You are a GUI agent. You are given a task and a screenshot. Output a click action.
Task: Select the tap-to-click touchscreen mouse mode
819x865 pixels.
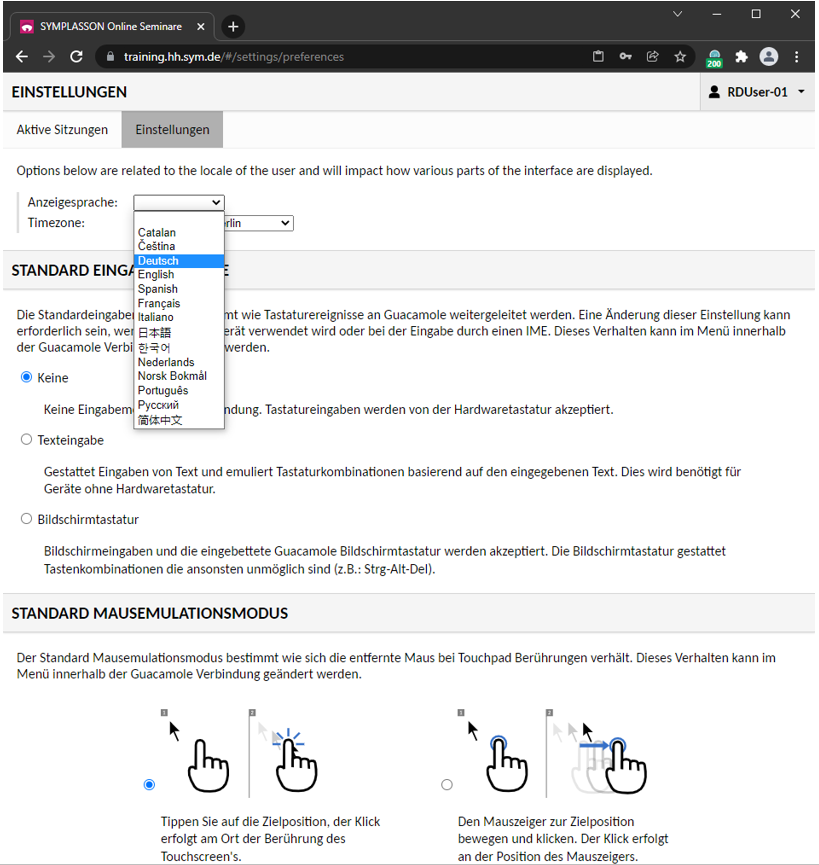coord(149,784)
